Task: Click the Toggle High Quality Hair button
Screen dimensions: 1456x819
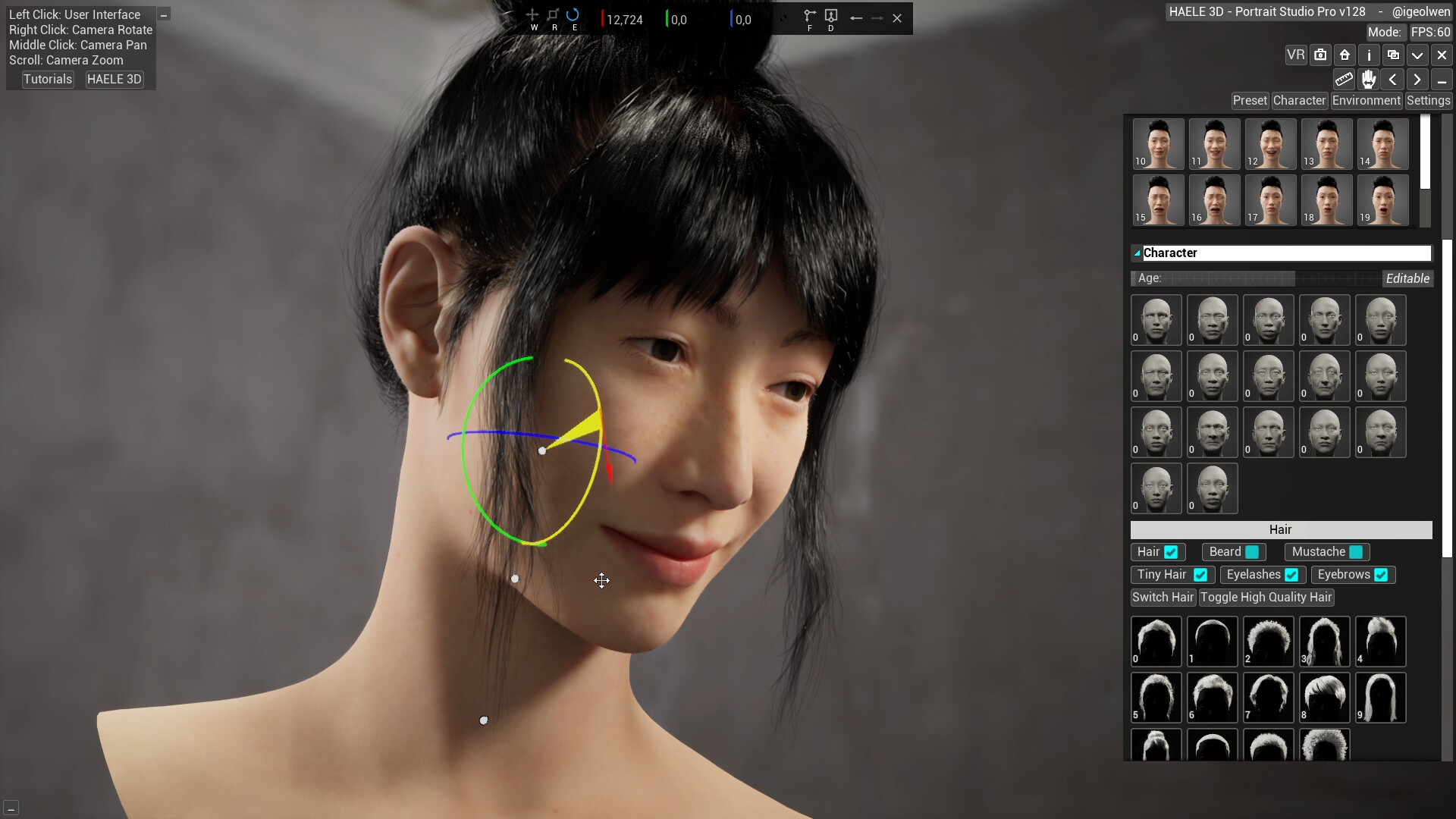Action: click(1266, 598)
